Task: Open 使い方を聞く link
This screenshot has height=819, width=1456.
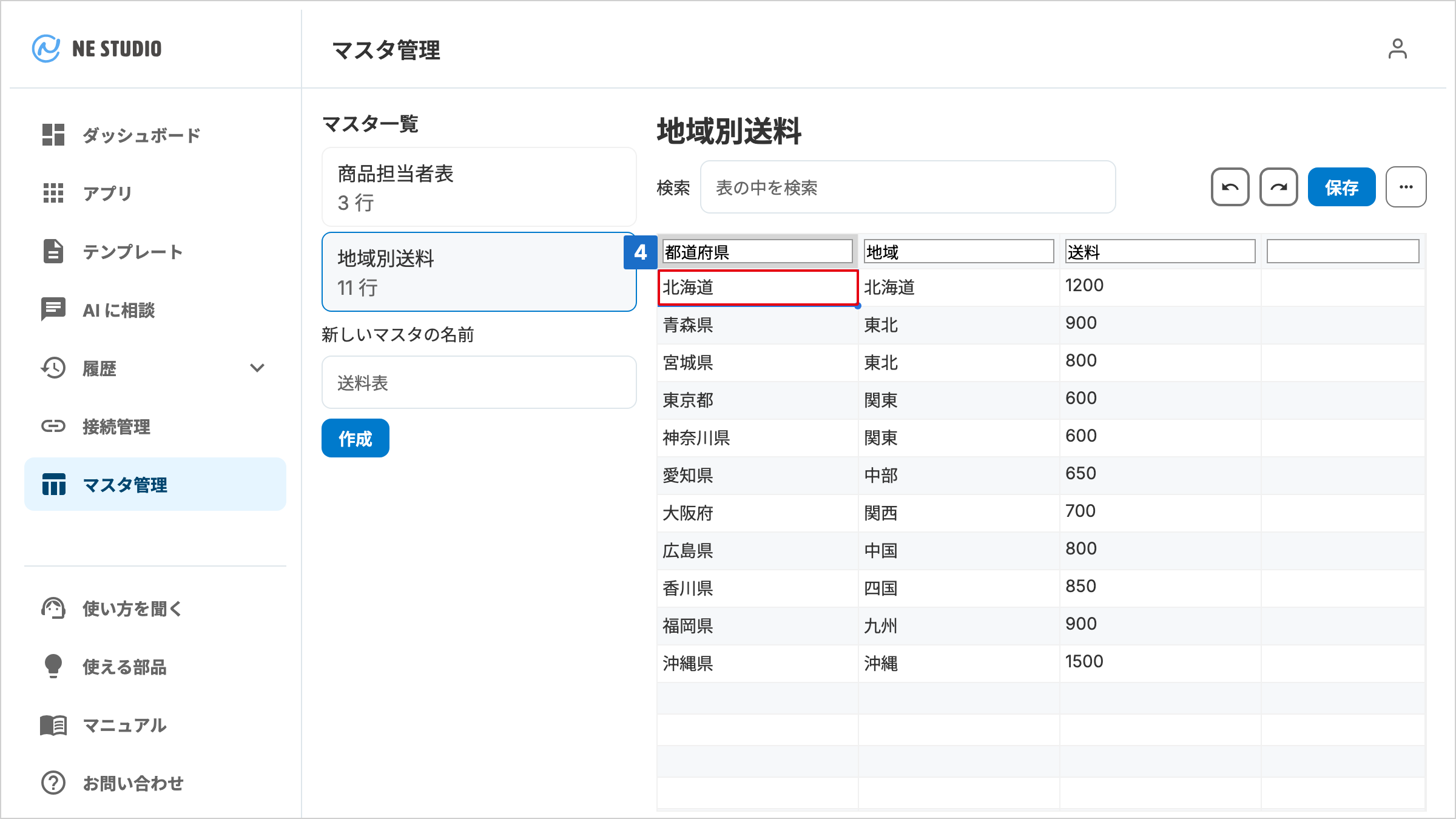Action: [x=155, y=608]
